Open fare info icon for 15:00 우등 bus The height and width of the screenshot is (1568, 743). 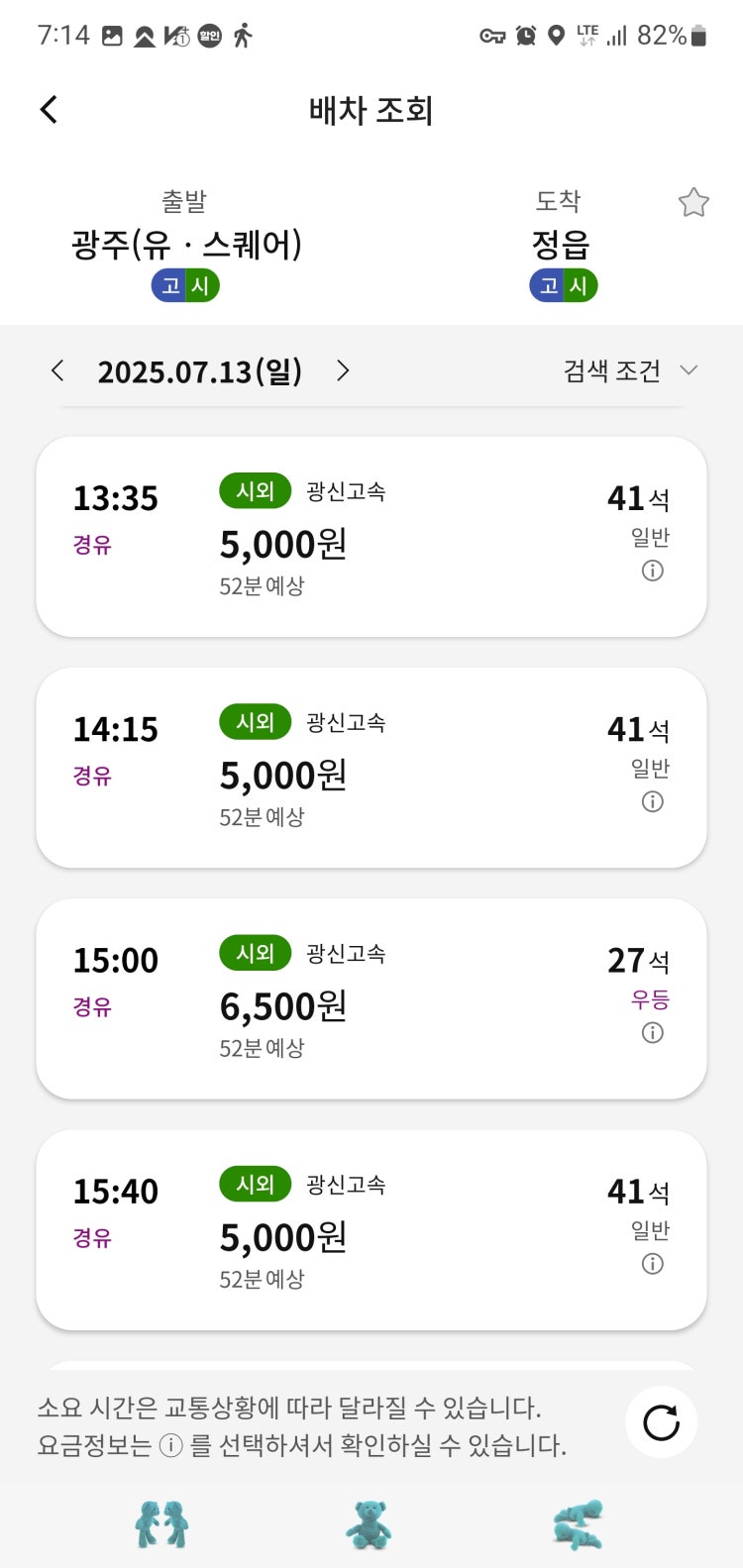[x=652, y=1032]
